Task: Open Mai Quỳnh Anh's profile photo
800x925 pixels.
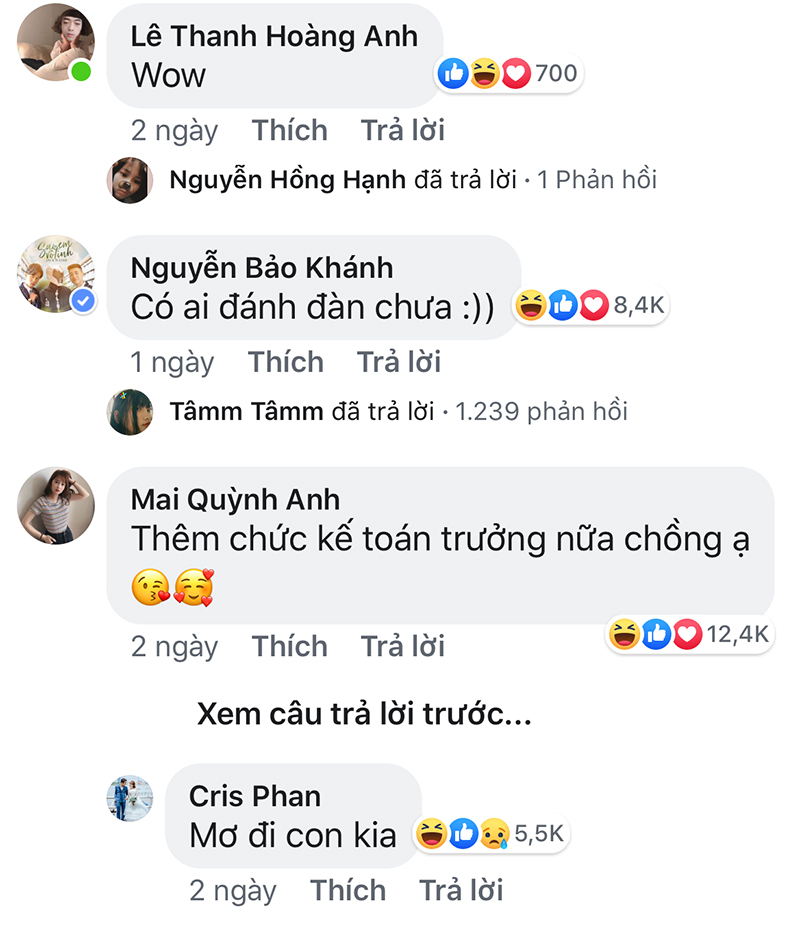Action: (x=57, y=505)
